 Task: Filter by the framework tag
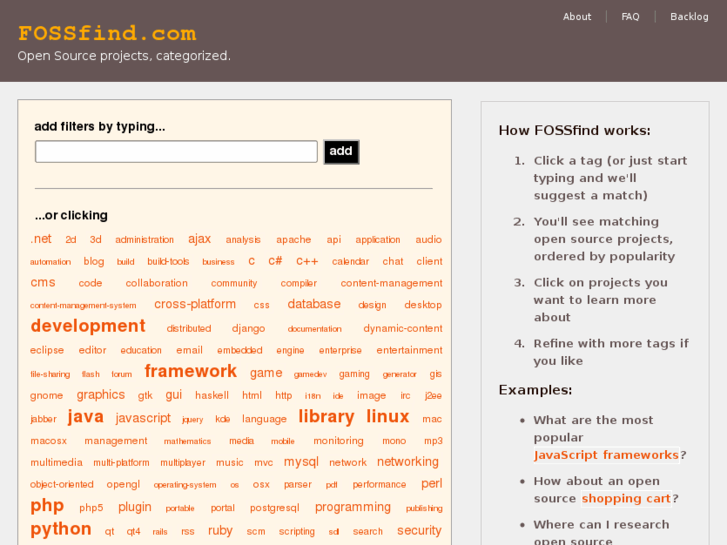pyautogui.click(x=191, y=371)
